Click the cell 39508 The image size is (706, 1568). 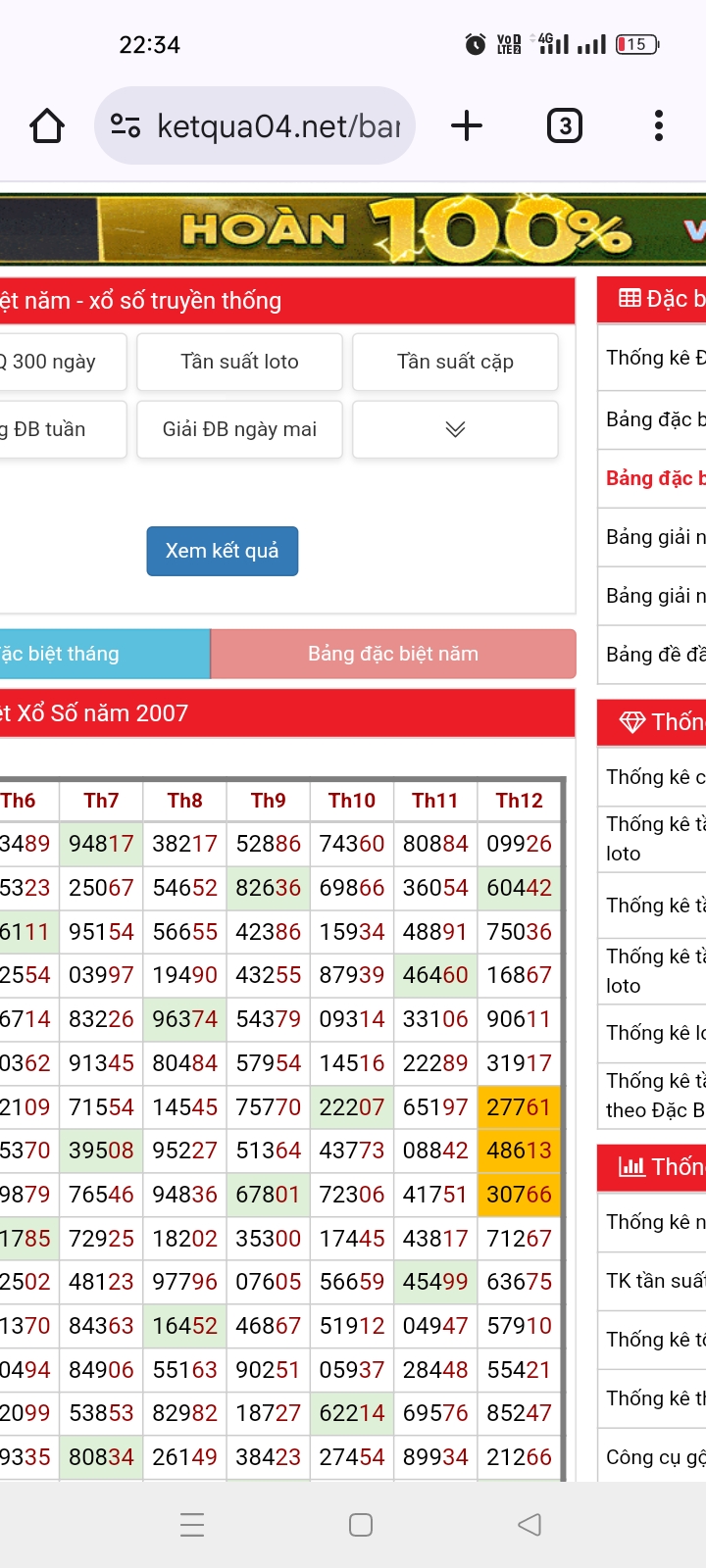click(101, 1151)
